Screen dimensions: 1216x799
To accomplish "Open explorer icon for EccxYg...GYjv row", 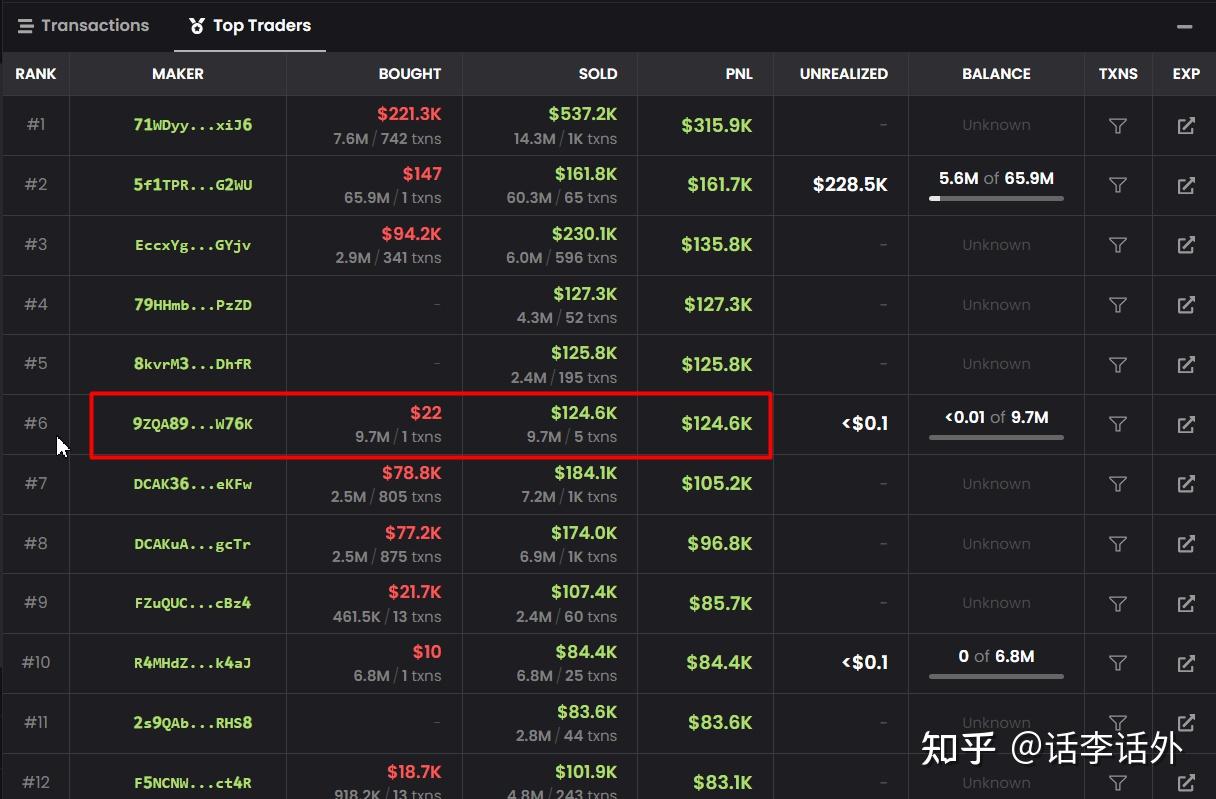I will tap(1186, 244).
